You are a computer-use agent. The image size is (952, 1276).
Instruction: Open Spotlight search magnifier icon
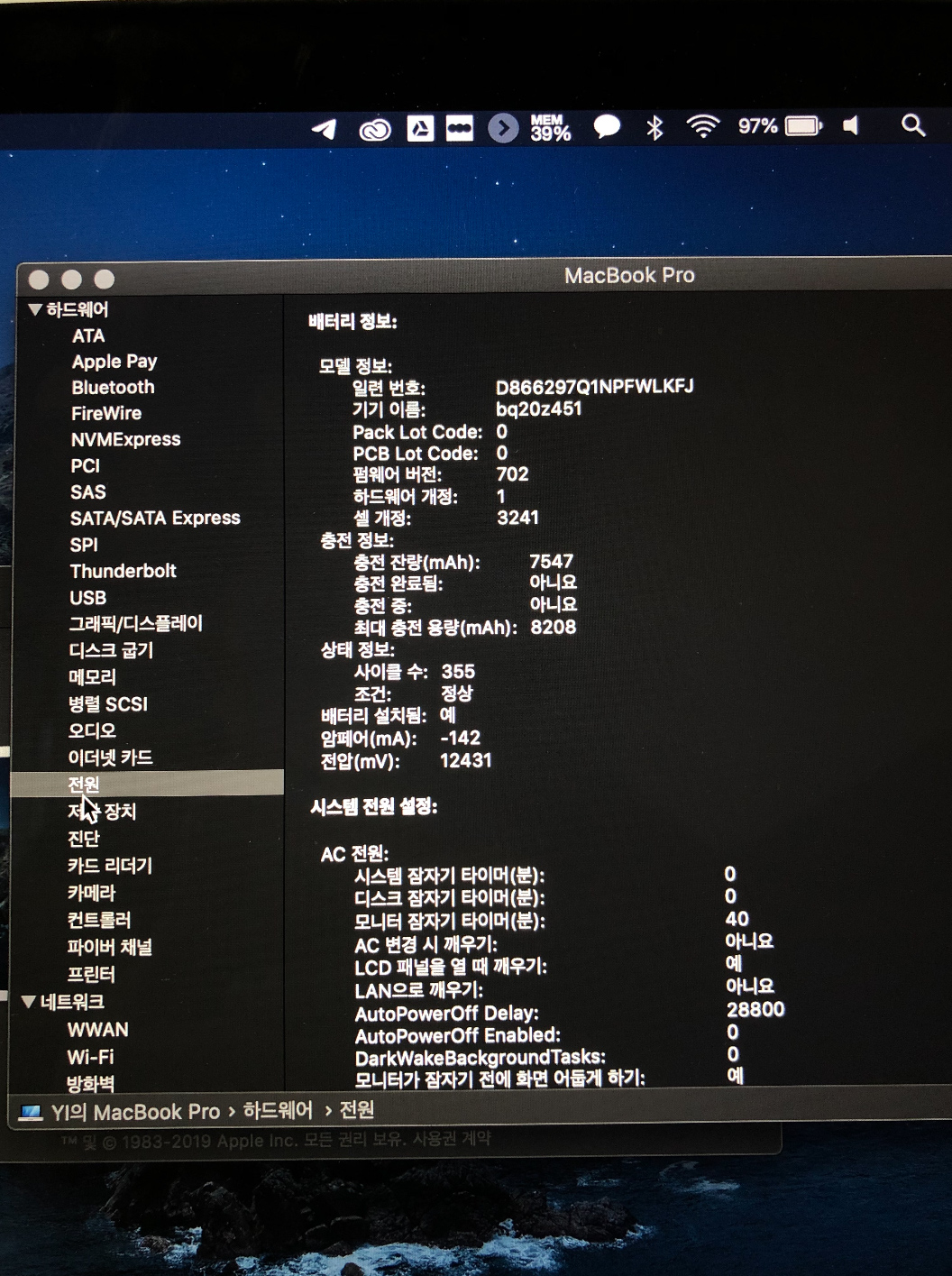912,125
